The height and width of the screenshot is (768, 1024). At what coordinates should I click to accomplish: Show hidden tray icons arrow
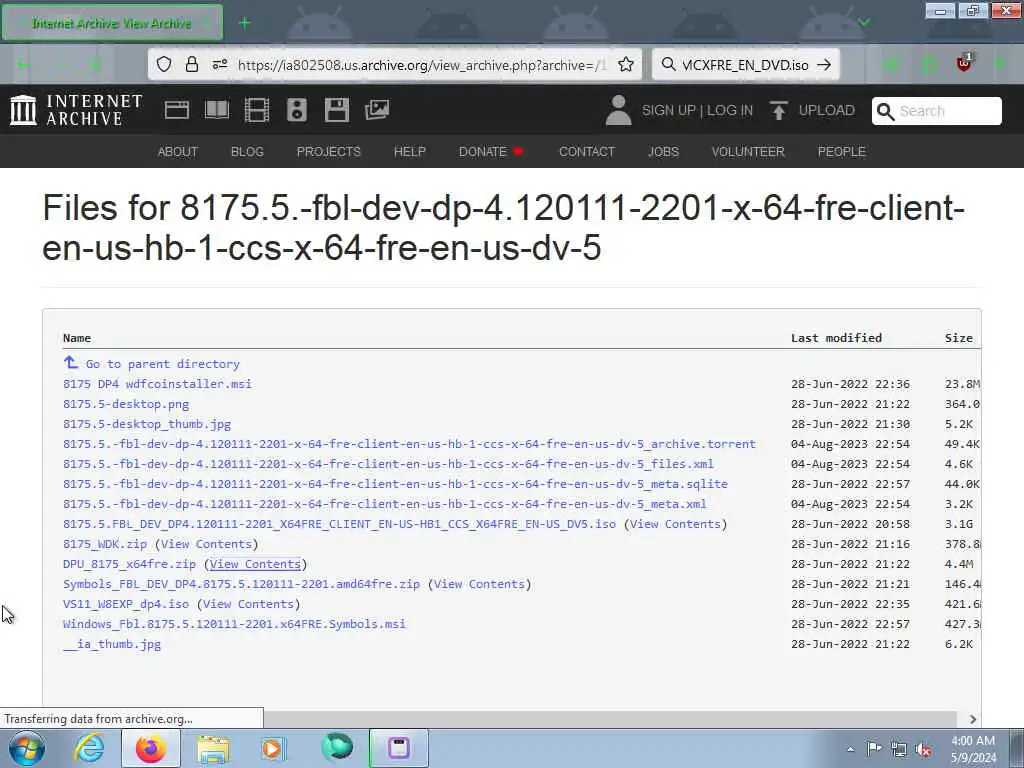click(x=850, y=749)
